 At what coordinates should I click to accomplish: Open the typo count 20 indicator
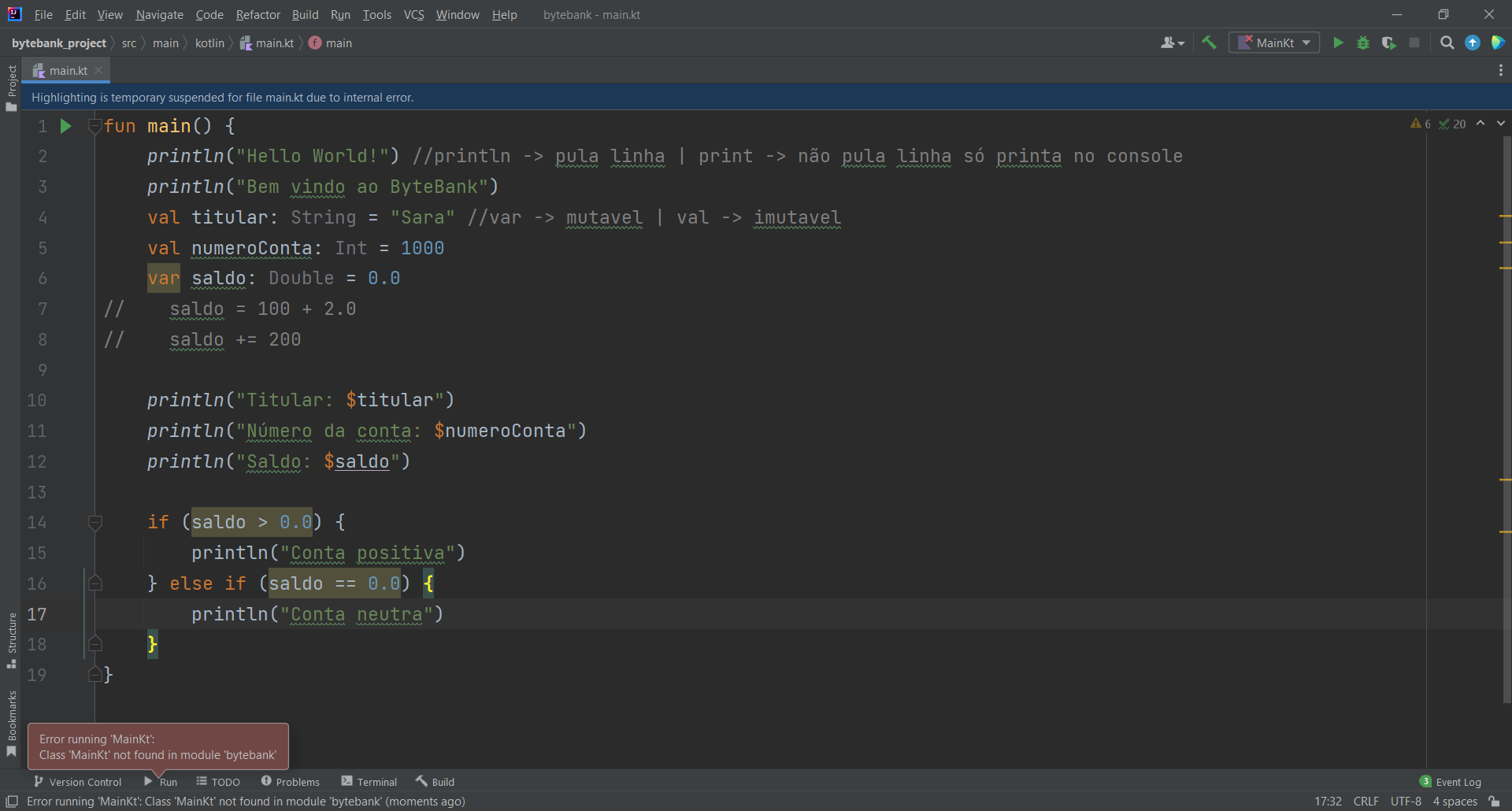click(x=1452, y=124)
